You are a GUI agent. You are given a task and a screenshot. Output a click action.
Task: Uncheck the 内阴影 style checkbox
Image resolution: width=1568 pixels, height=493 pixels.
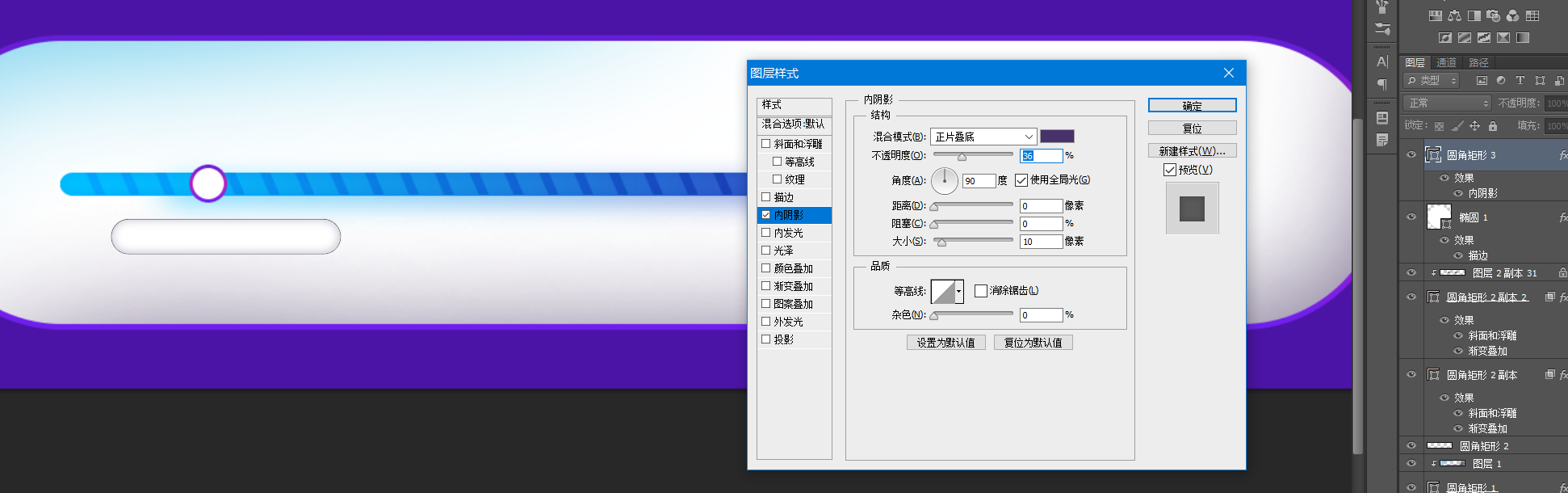(x=766, y=215)
